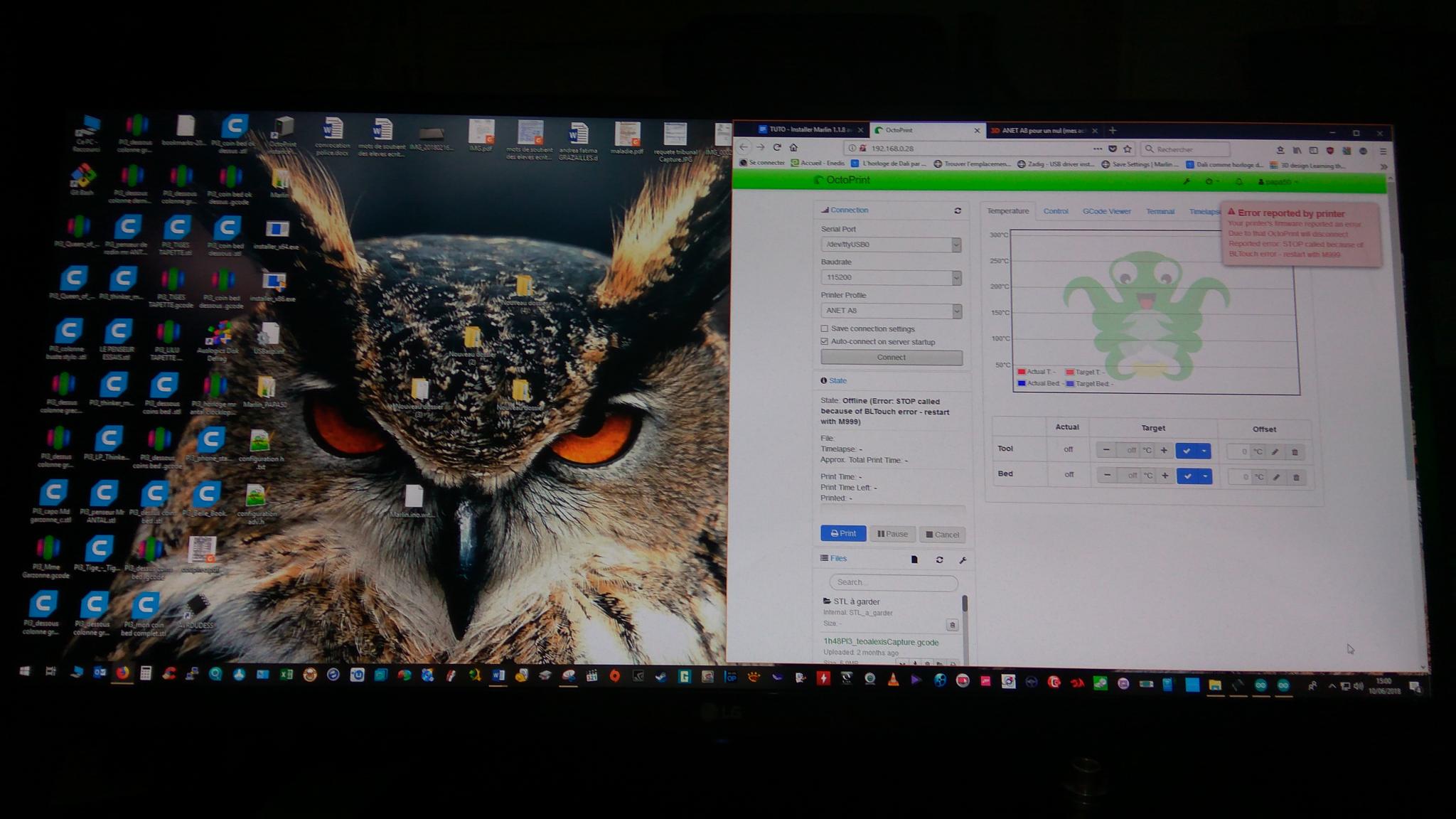Open the Terminal tab
The width and height of the screenshot is (1456, 819).
click(1160, 211)
